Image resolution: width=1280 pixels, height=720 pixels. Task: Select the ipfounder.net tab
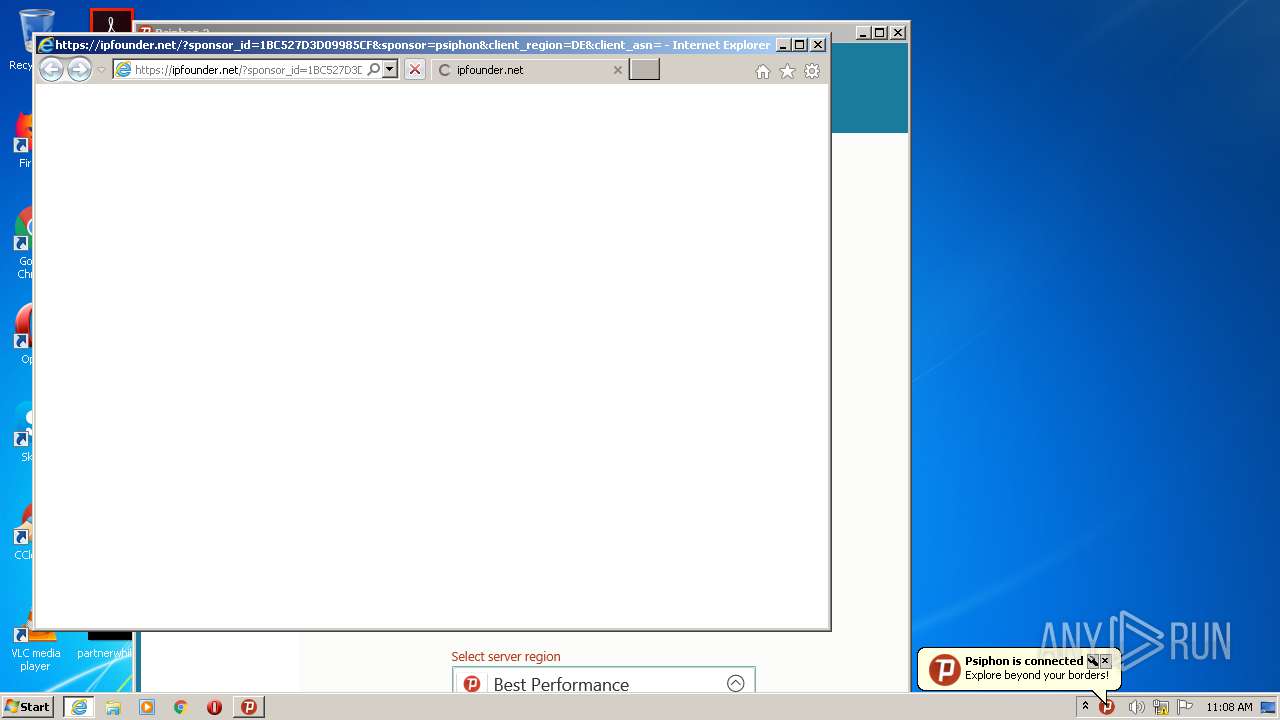tap(530, 70)
